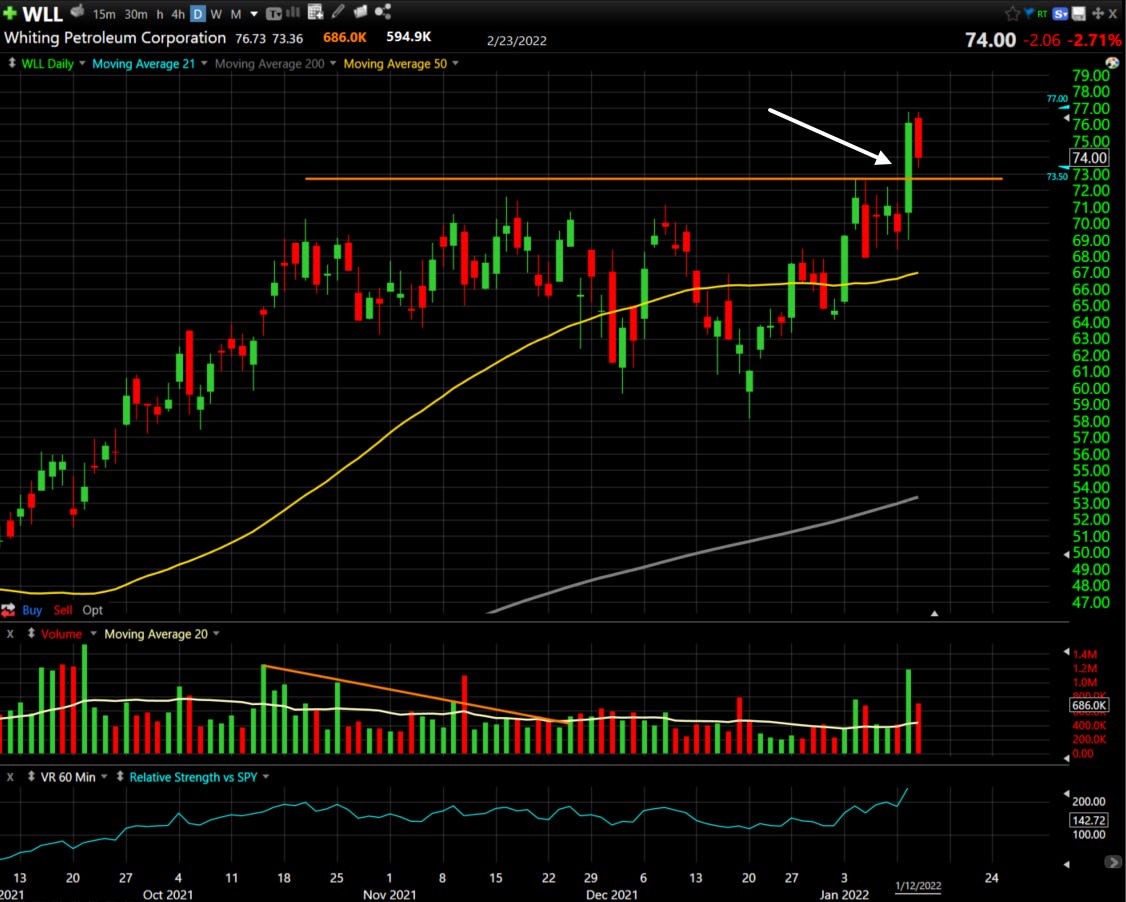This screenshot has width=1126, height=902.
Task: Click the orange 686.0K volume value
Action: (345, 37)
